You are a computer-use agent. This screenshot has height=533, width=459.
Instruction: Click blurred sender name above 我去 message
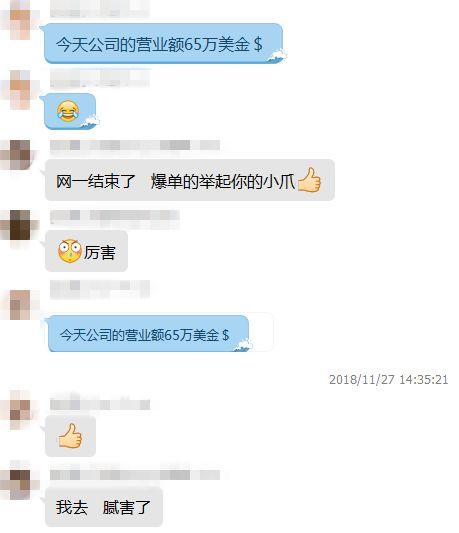(135, 475)
